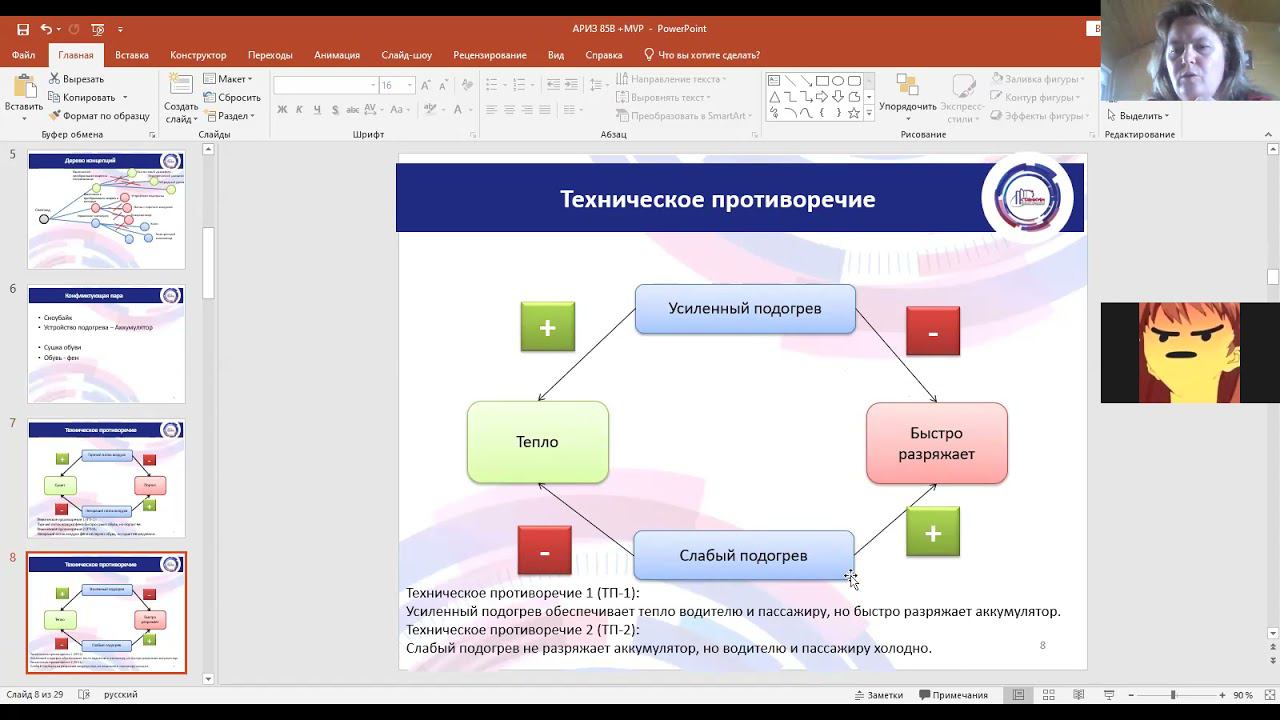Pick the five-point star shape

854,113
